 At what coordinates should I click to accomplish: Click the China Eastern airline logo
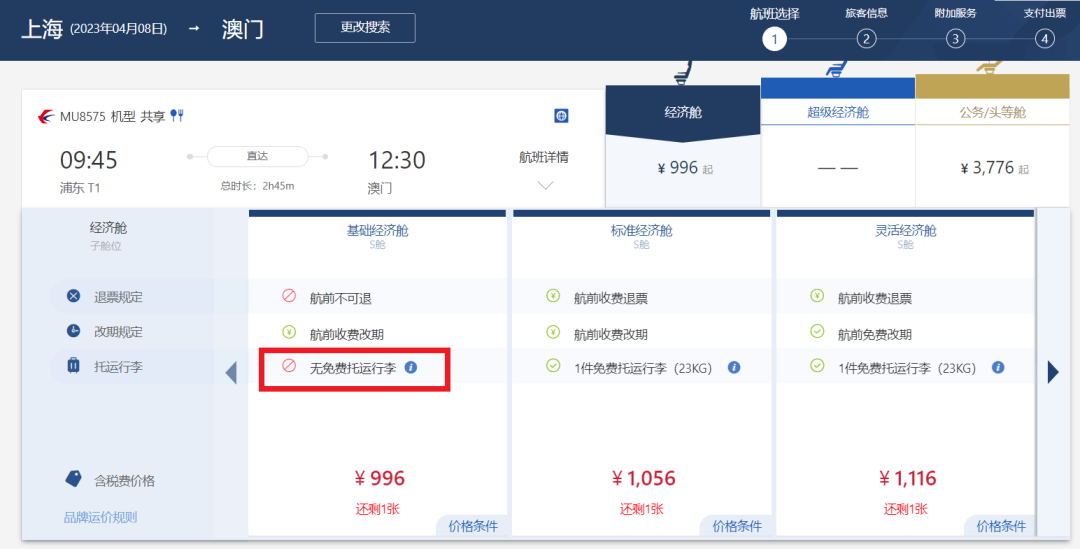coord(46,116)
